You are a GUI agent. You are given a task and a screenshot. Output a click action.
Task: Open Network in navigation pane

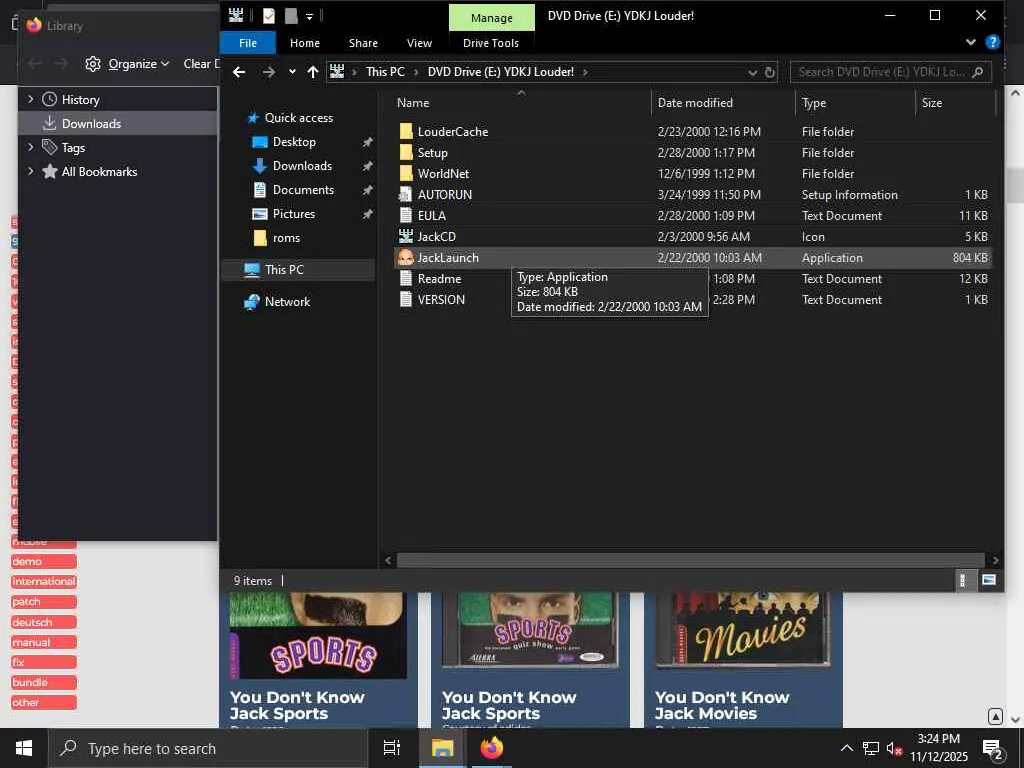(287, 302)
